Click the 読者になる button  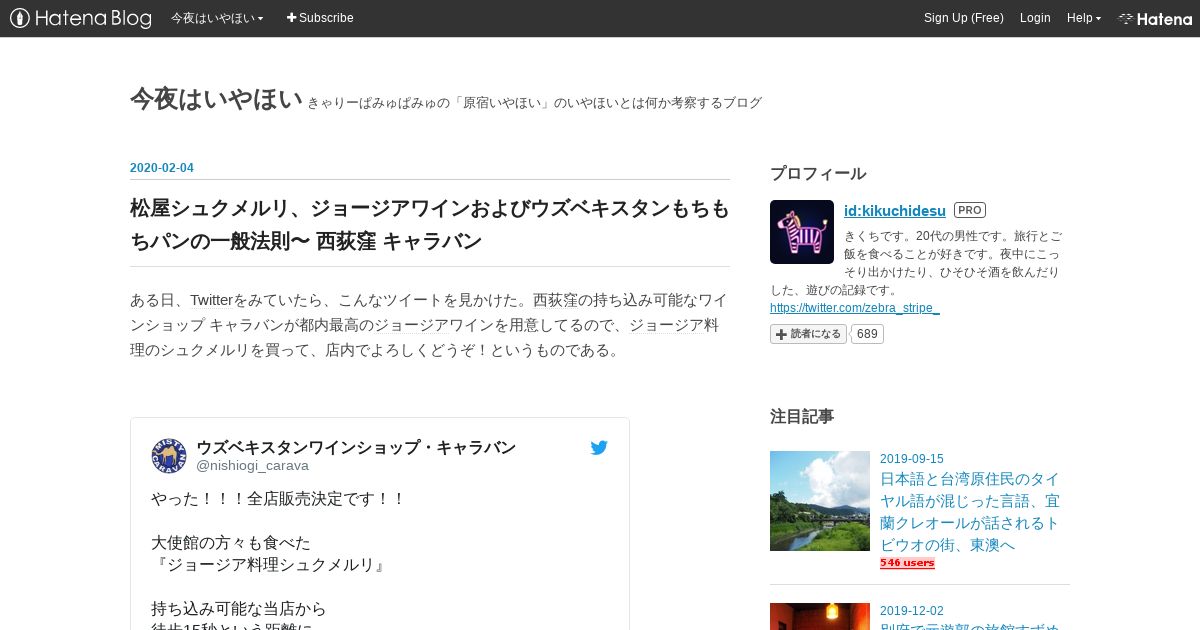[x=808, y=334]
